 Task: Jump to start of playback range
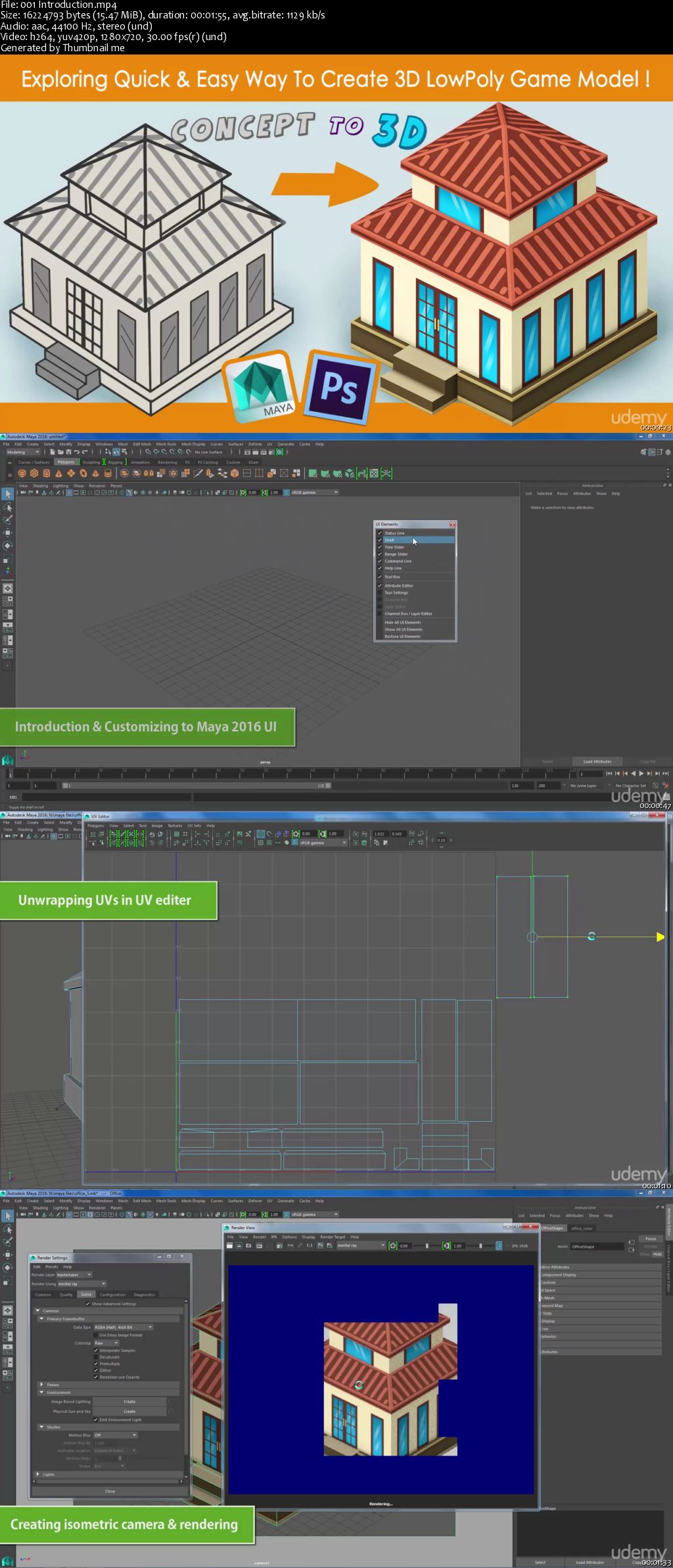[609, 773]
